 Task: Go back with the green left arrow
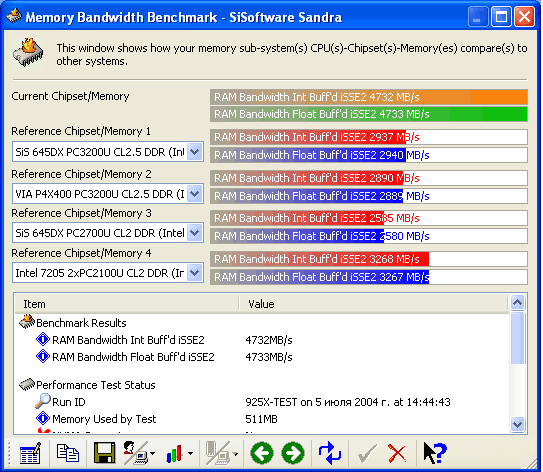[262, 453]
